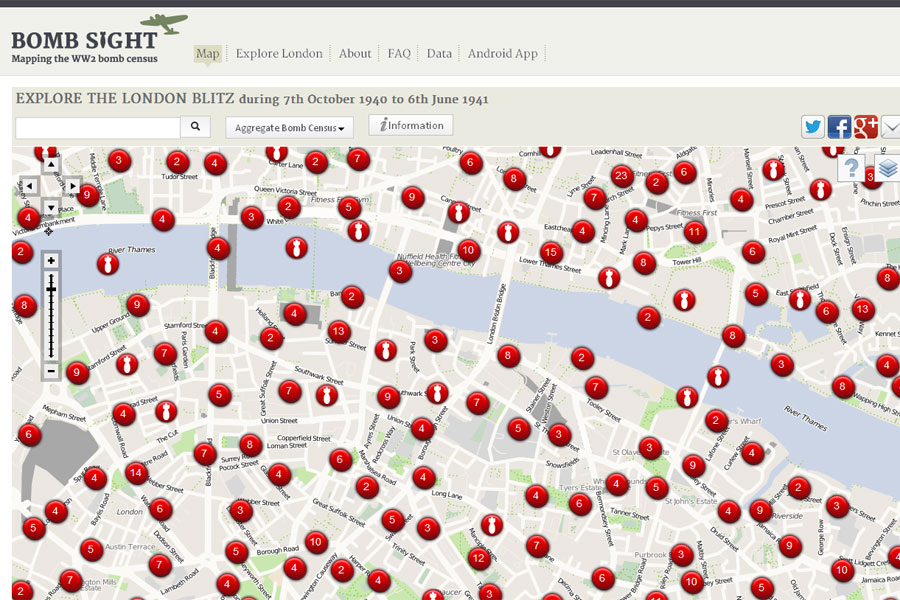Viewport: 900px width, 600px height.
Task: Select the Map tab
Action: point(207,53)
